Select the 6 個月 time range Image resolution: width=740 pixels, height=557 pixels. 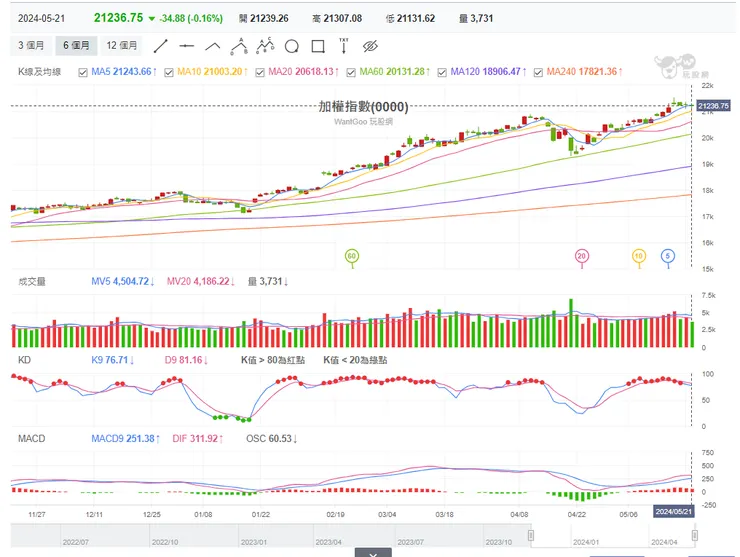pyautogui.click(x=77, y=46)
